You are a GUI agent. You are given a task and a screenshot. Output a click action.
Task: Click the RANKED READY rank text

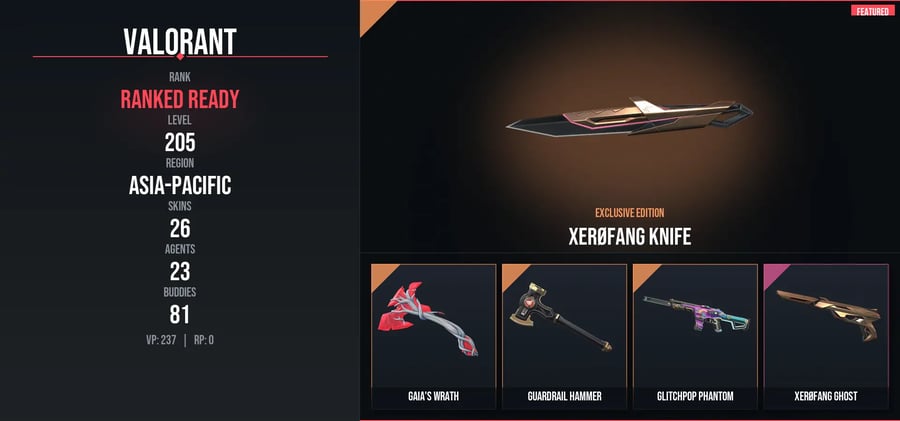(180, 100)
